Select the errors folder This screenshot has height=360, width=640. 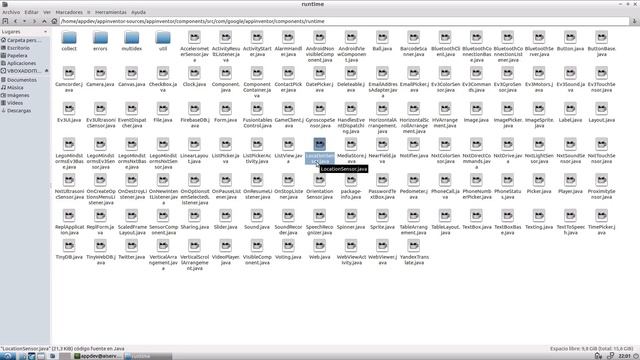pos(100,41)
